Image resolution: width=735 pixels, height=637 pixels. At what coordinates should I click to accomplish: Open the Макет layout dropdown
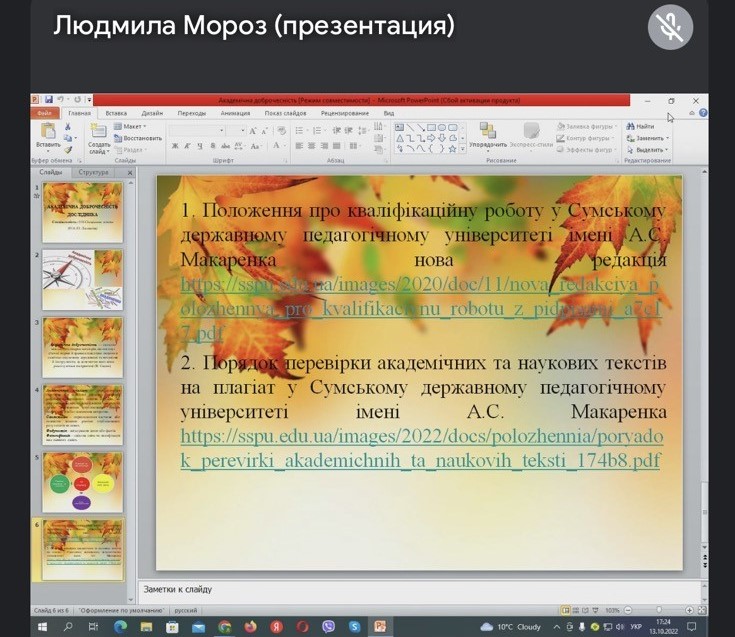pyautogui.click(x=131, y=127)
